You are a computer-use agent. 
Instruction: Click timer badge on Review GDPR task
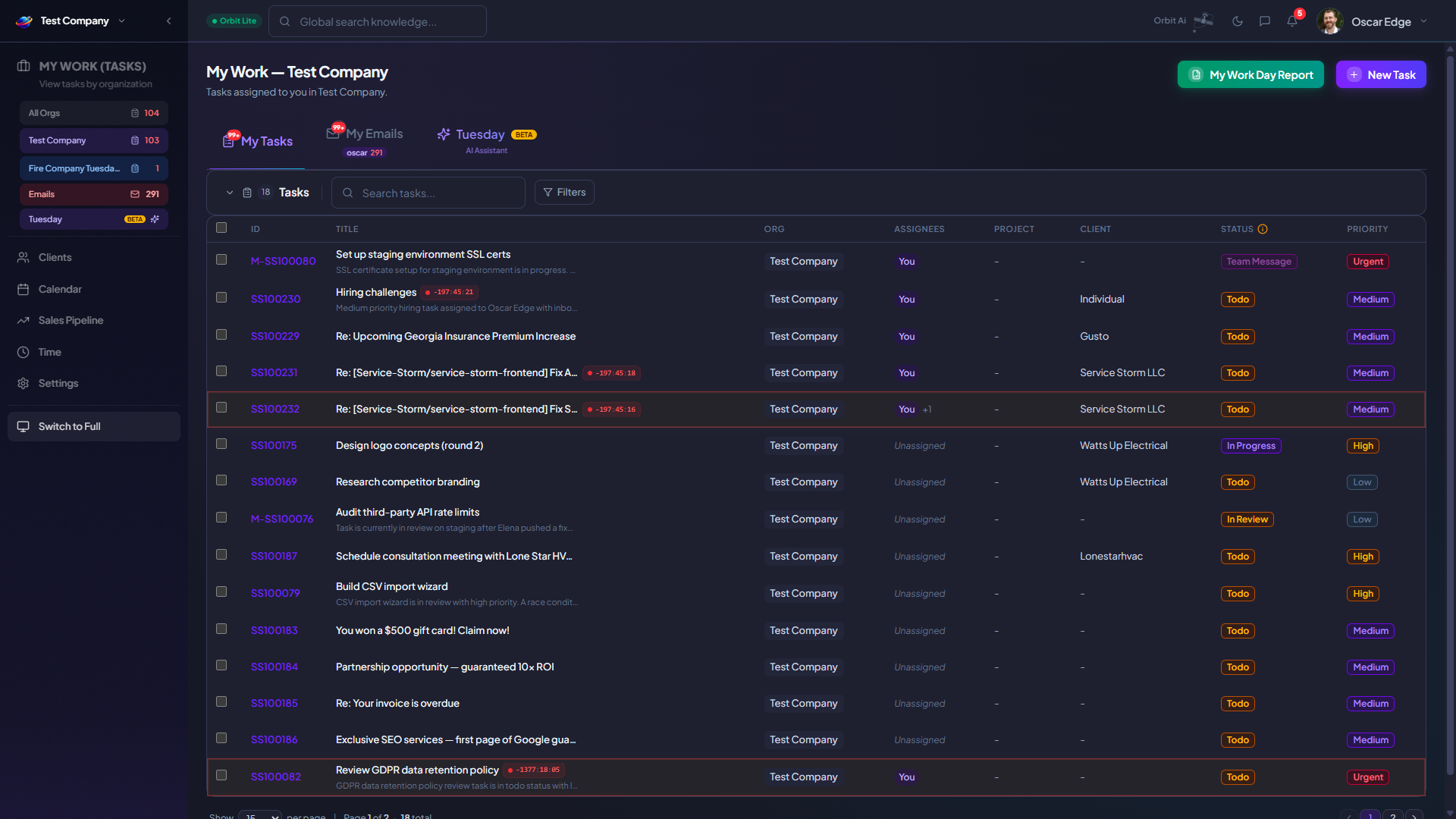(535, 770)
